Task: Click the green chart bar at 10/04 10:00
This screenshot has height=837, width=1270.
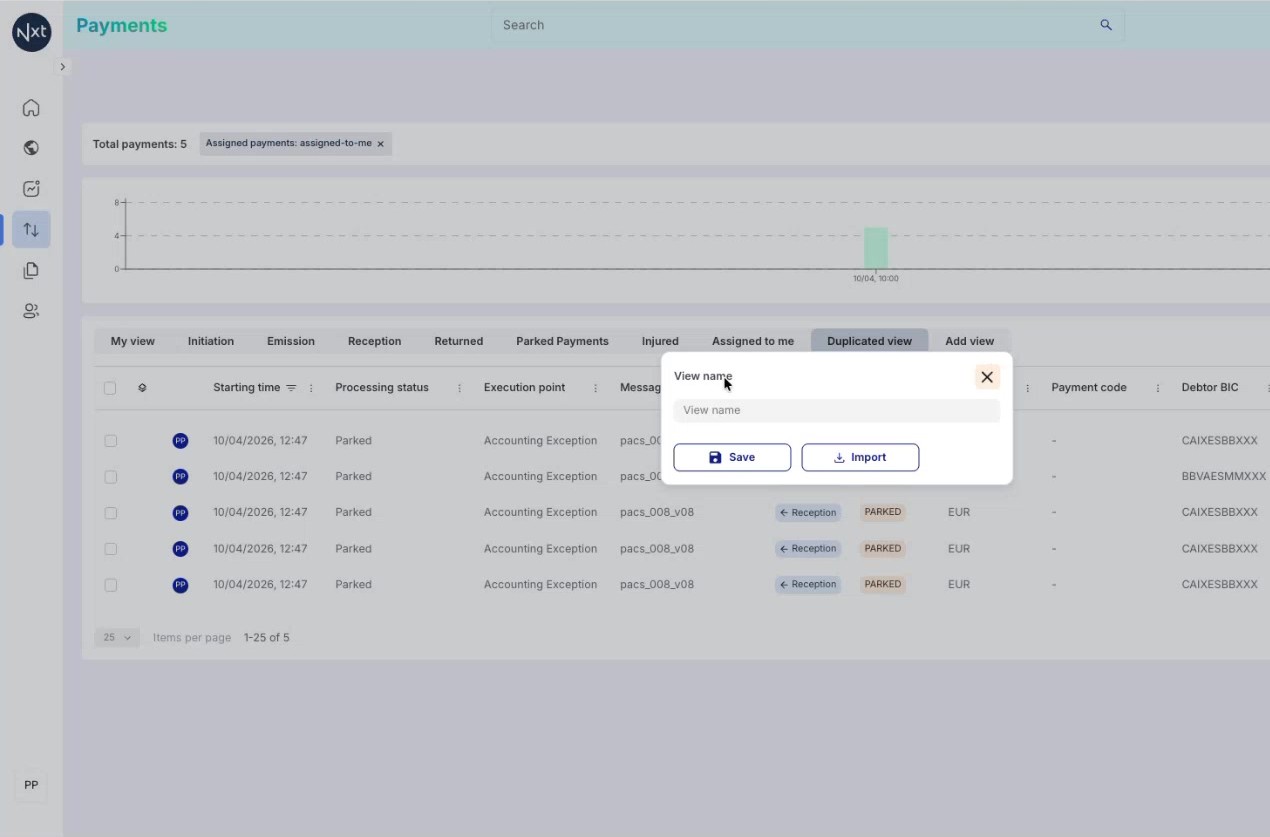Action: coord(876,248)
